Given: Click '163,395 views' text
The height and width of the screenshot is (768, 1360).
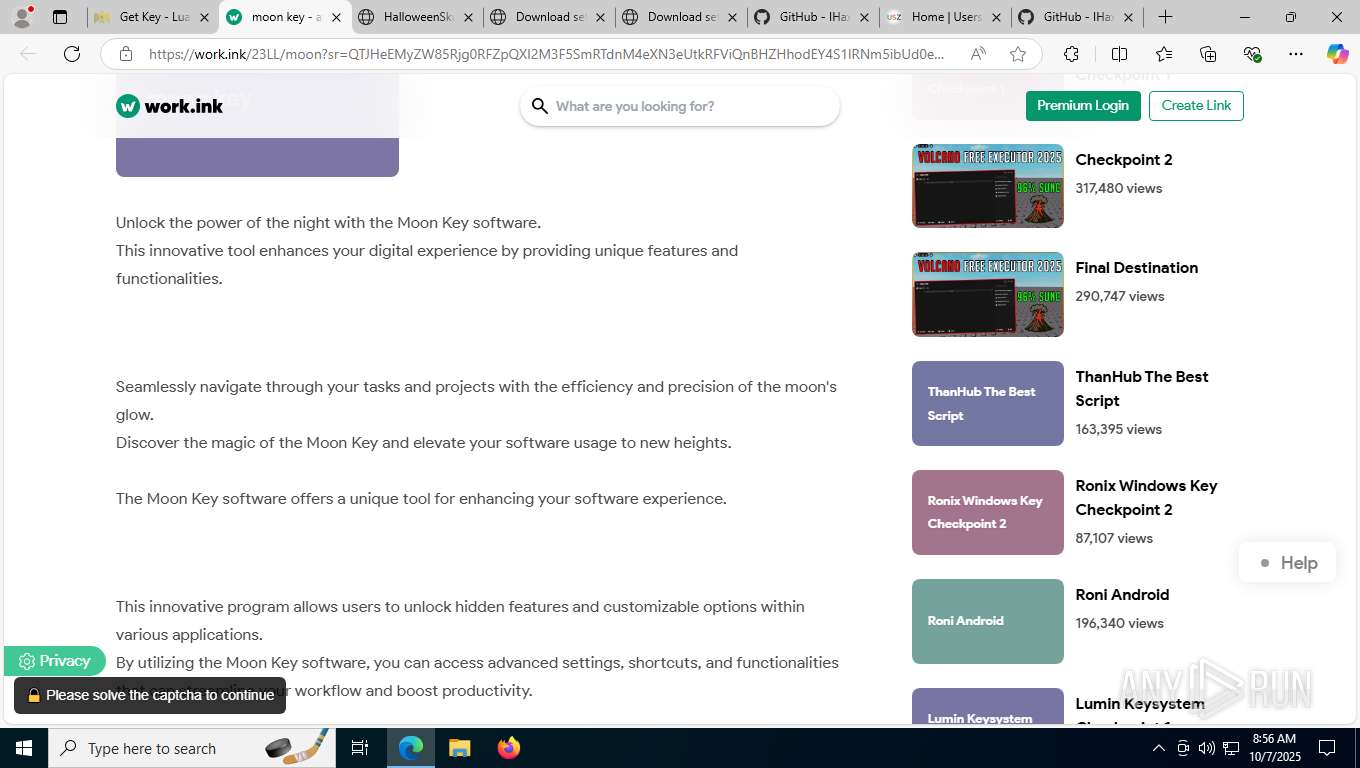Looking at the screenshot, I should coord(1119,429).
